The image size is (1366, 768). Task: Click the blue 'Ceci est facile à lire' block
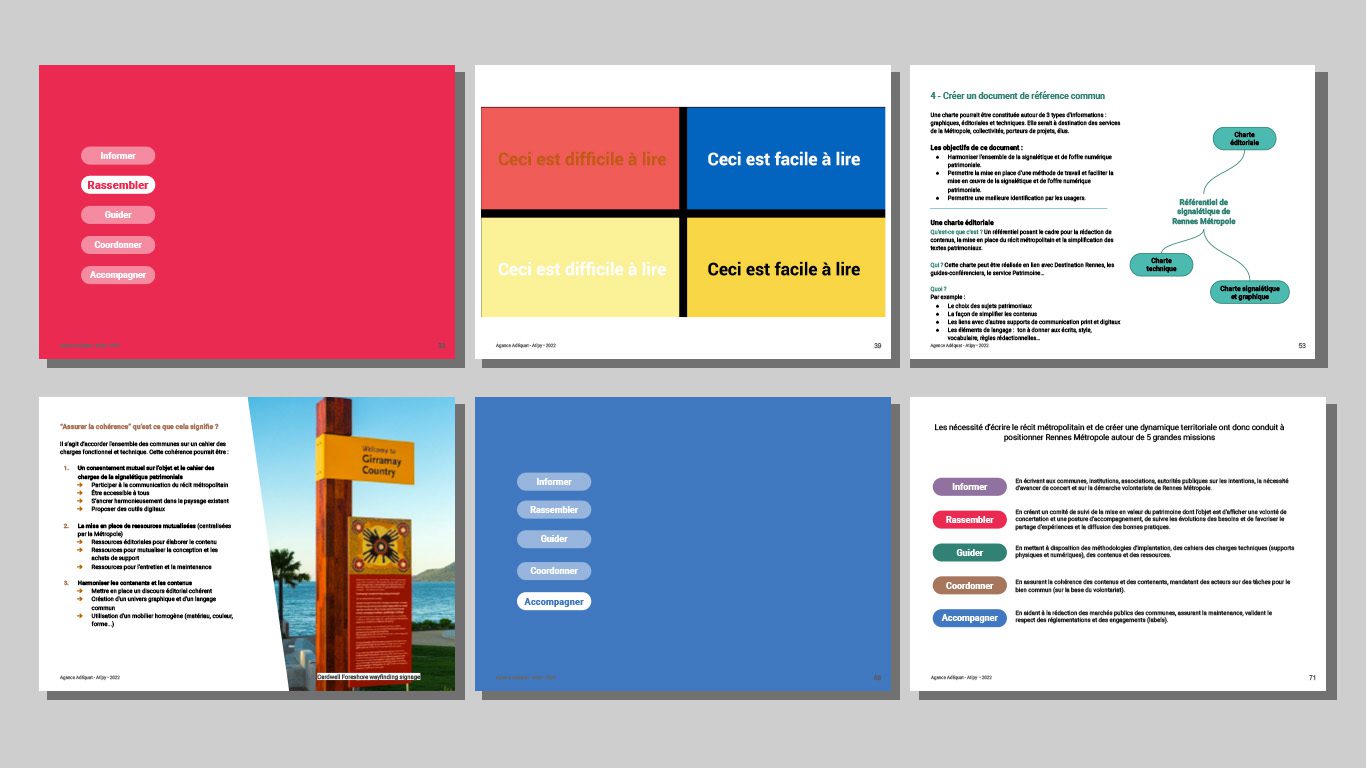(784, 158)
